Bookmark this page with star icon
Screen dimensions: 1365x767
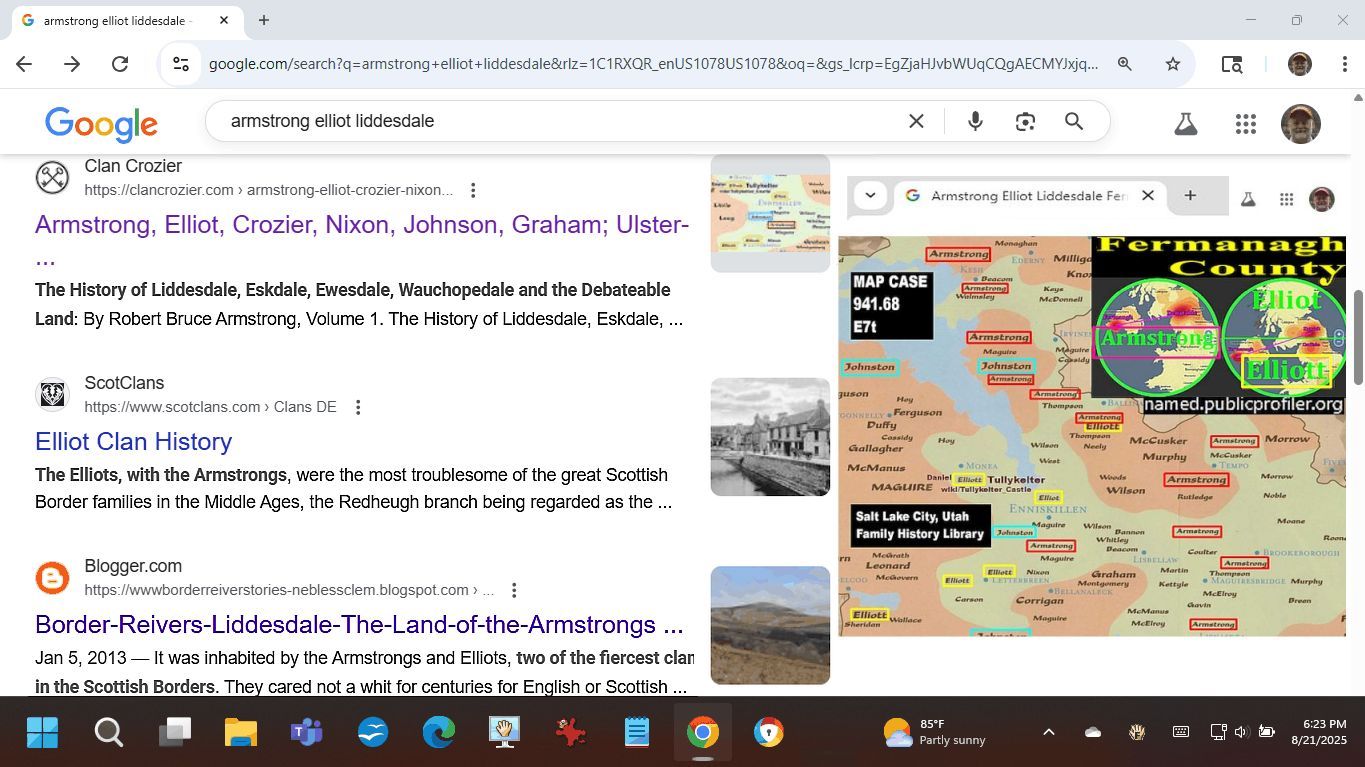tap(1173, 64)
